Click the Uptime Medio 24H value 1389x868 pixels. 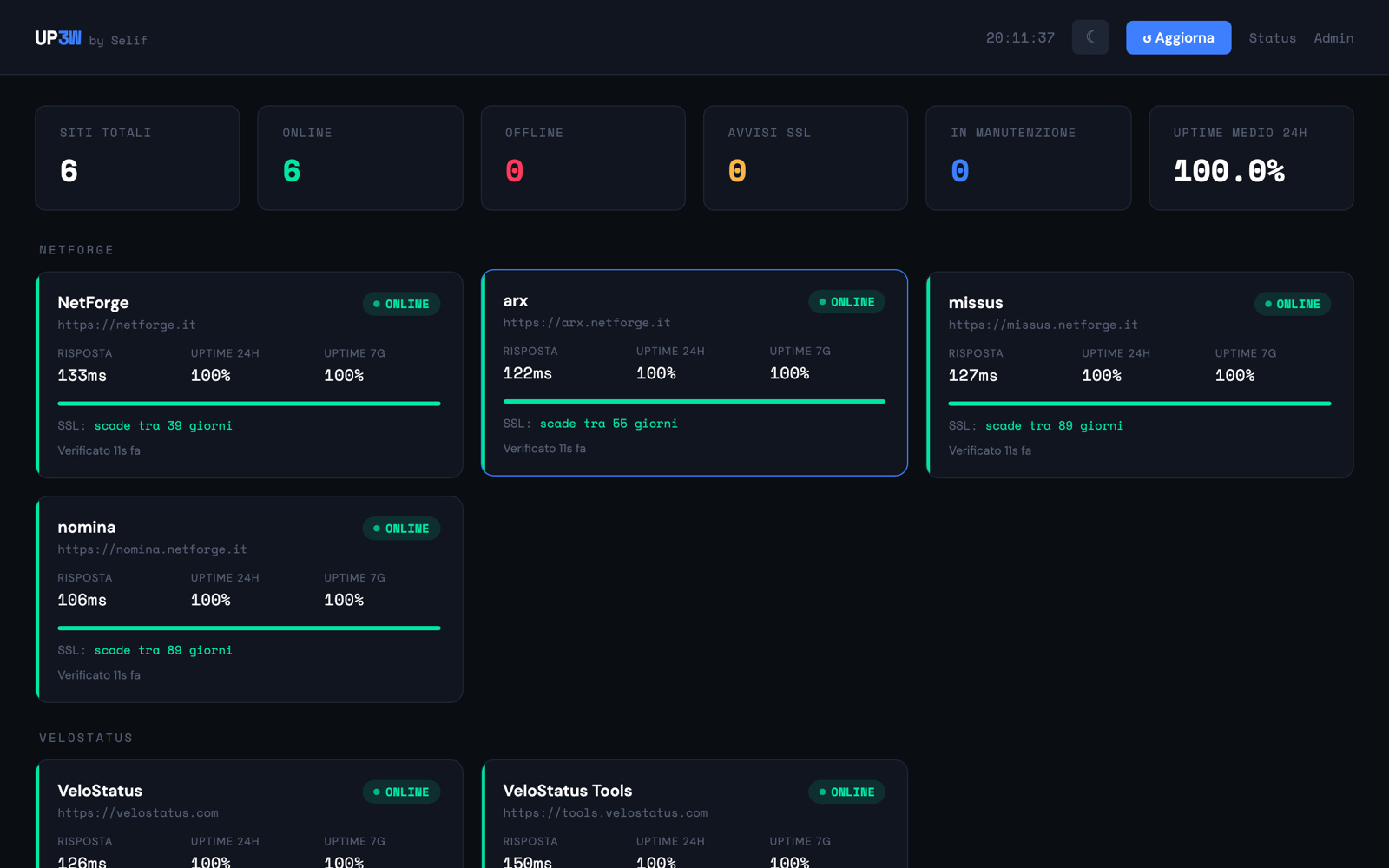(x=1228, y=171)
